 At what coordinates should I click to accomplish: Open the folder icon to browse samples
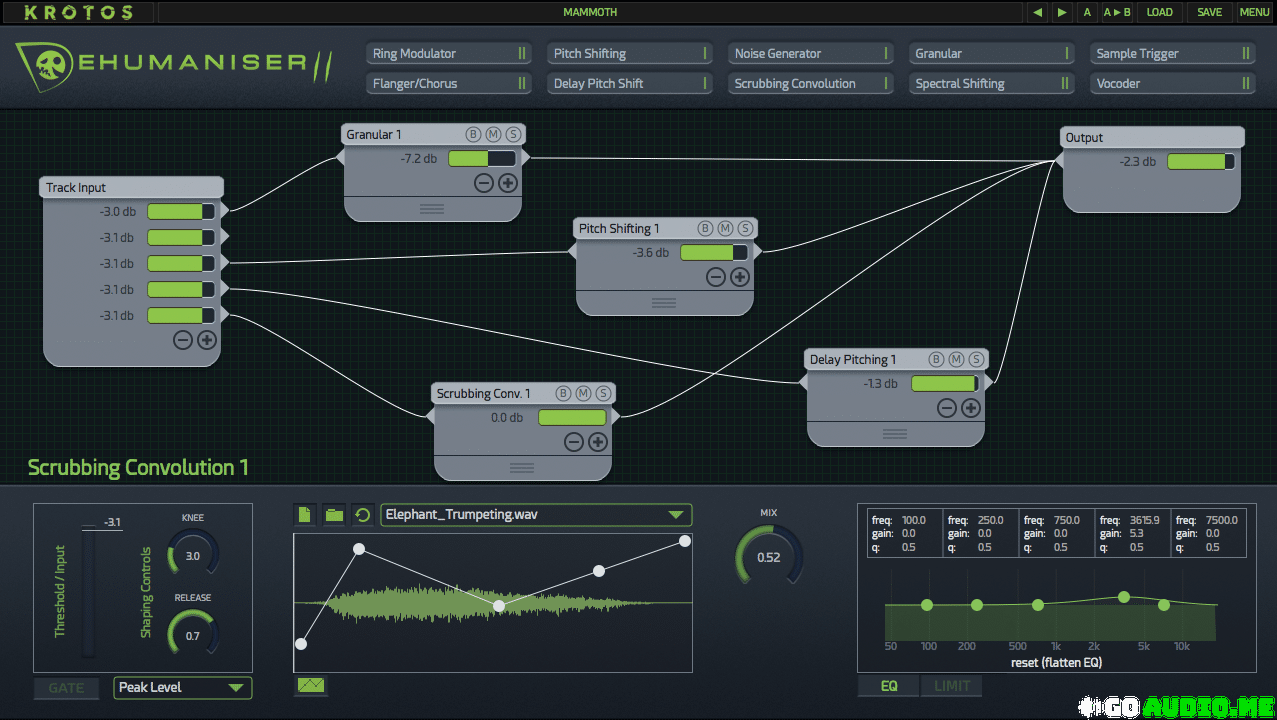334,515
